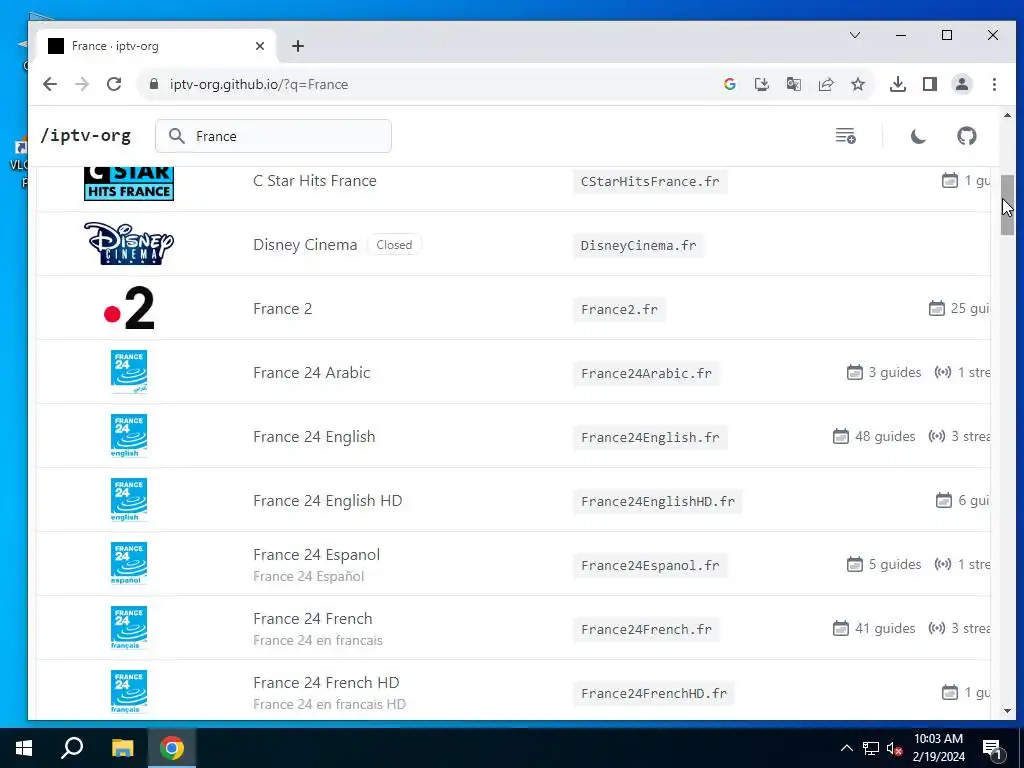Click the share page icon
The image size is (1024, 768).
click(x=825, y=84)
